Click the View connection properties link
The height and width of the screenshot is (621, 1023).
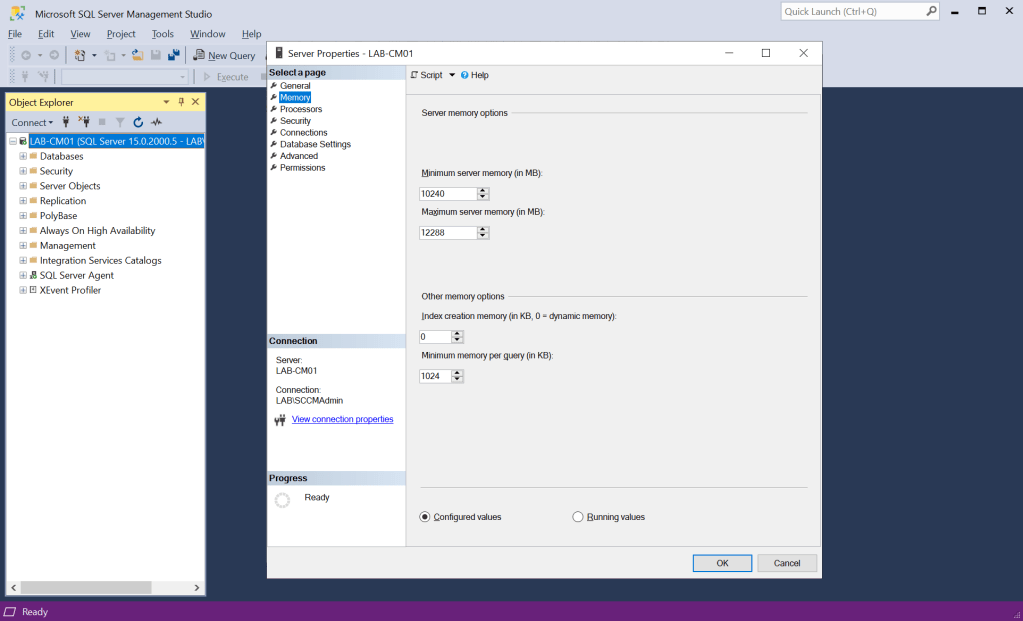point(342,419)
